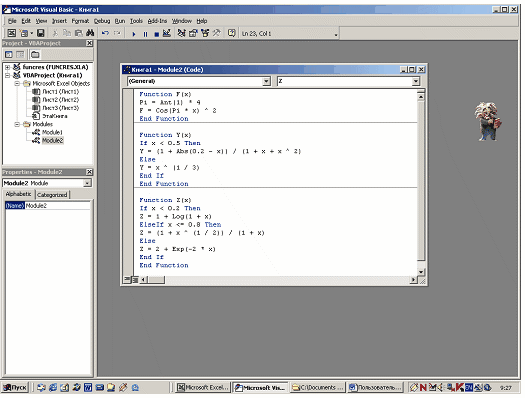
Task: Open the Debug menu
Action: [102, 21]
